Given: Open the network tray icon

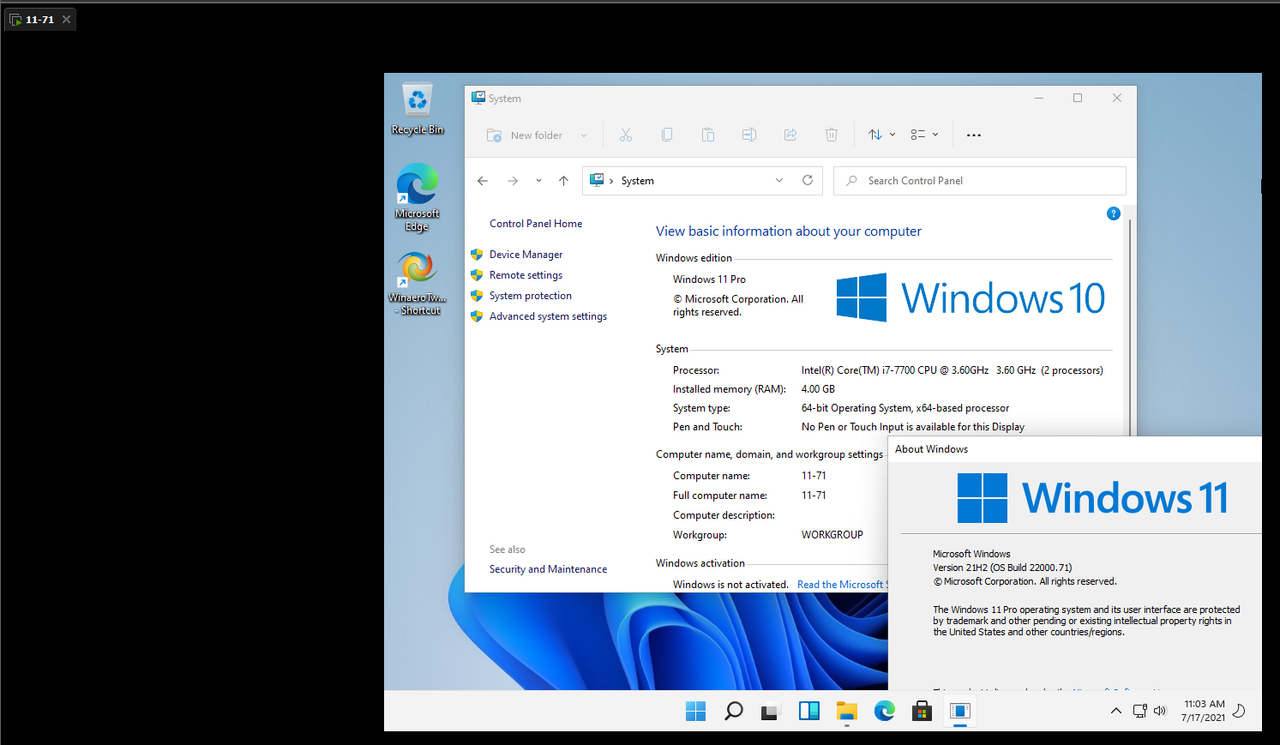Looking at the screenshot, I should [x=1140, y=711].
